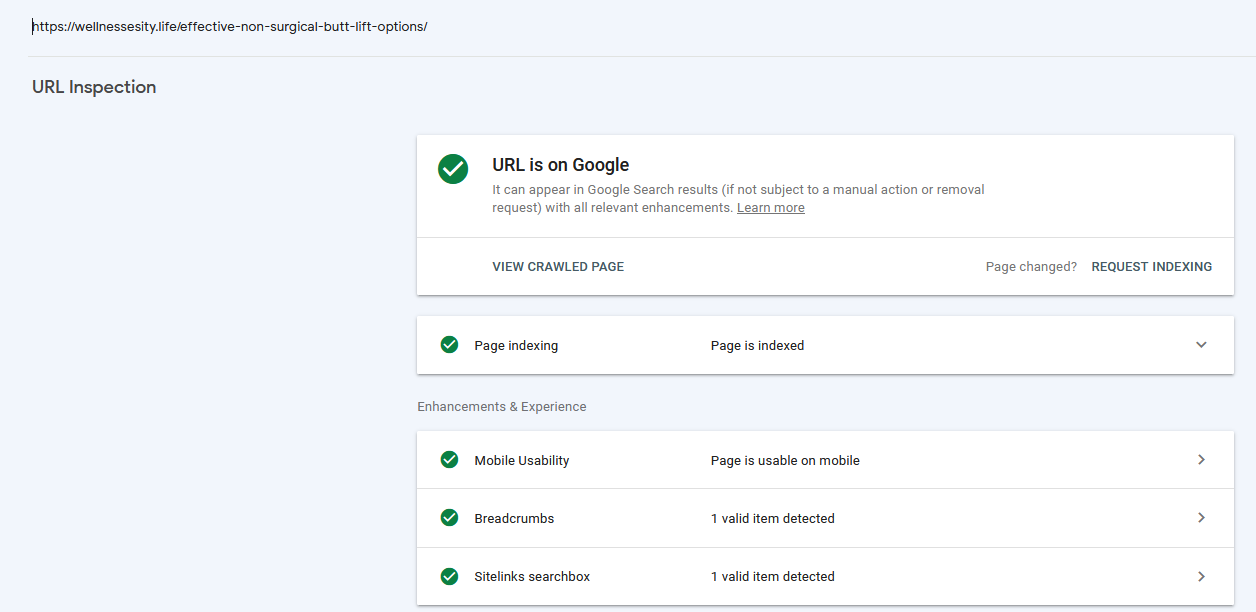Click the Page is usable on mobile text
This screenshot has height=612, width=1256.
click(x=785, y=461)
